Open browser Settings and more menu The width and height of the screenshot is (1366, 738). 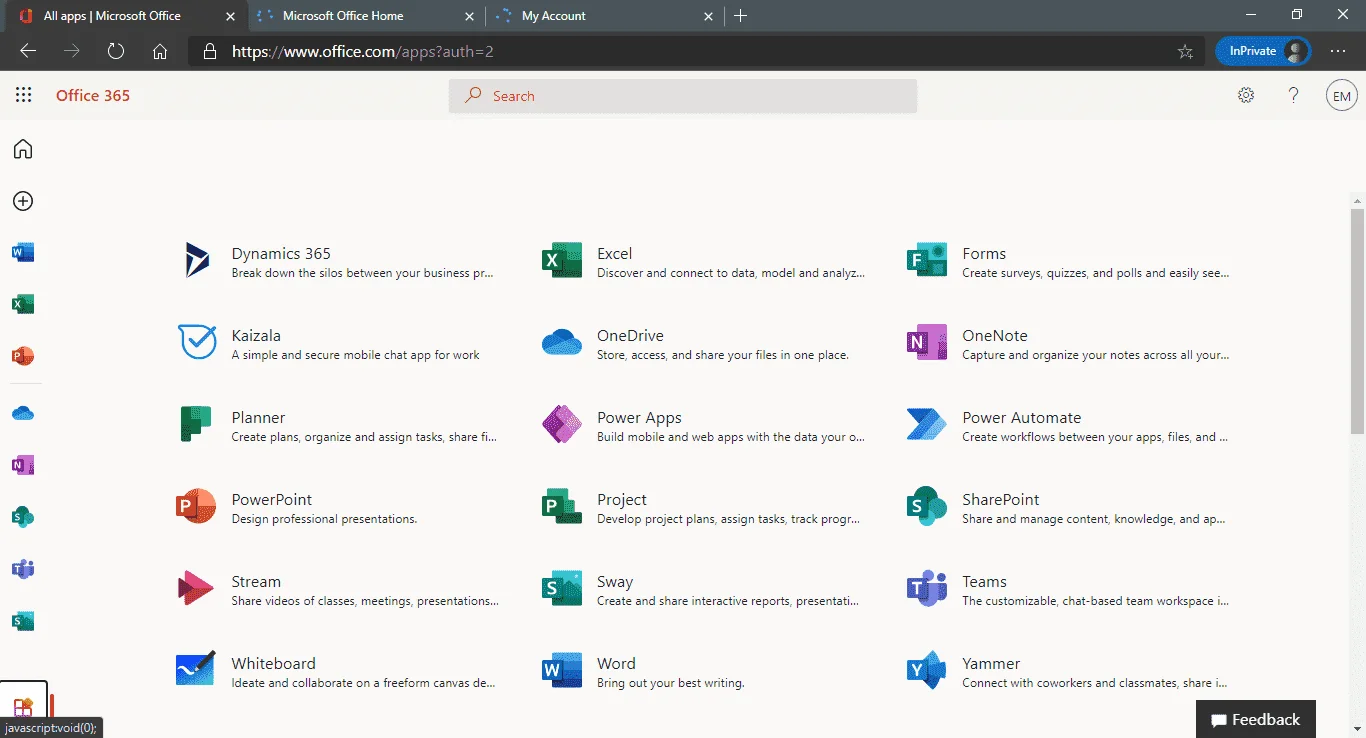[1338, 51]
